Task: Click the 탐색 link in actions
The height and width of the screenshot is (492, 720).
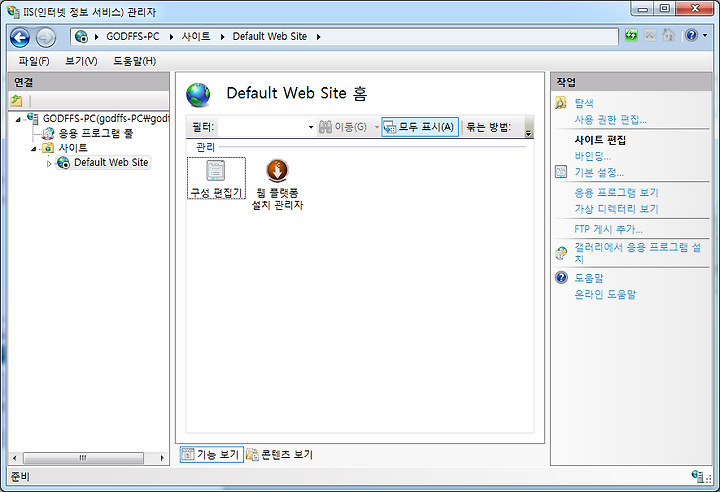Action: (584, 103)
